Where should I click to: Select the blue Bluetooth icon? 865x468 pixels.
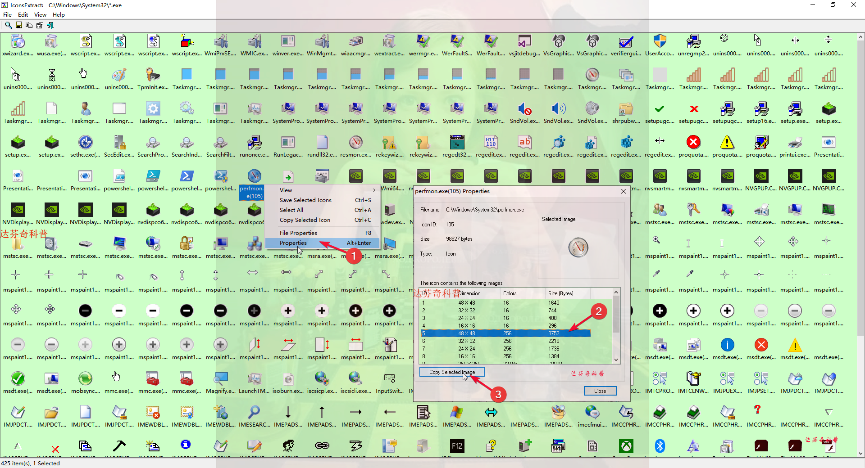pyautogui.click(x=660, y=445)
